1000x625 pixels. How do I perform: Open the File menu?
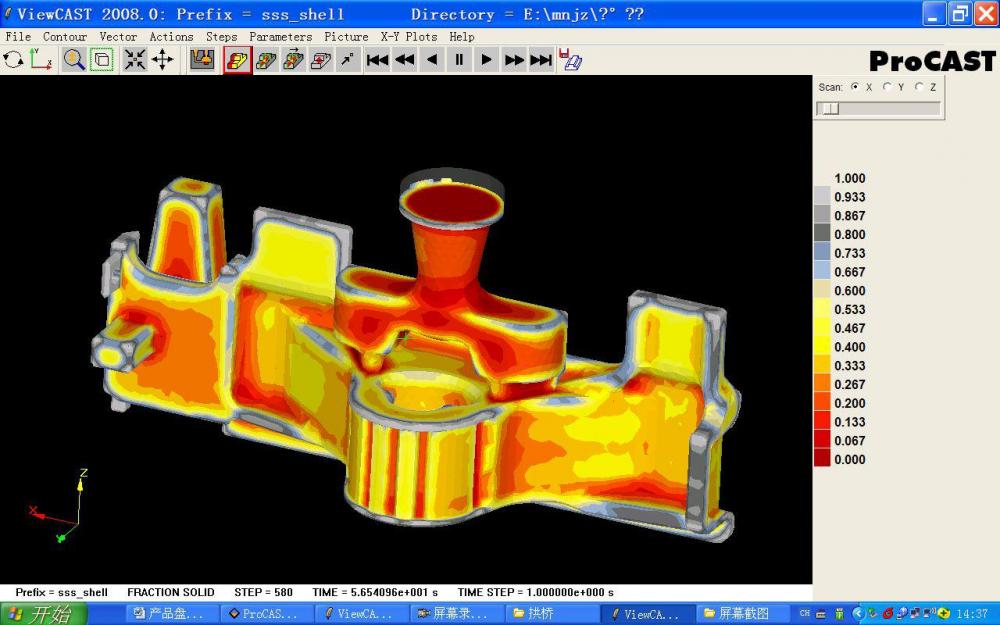[18, 37]
